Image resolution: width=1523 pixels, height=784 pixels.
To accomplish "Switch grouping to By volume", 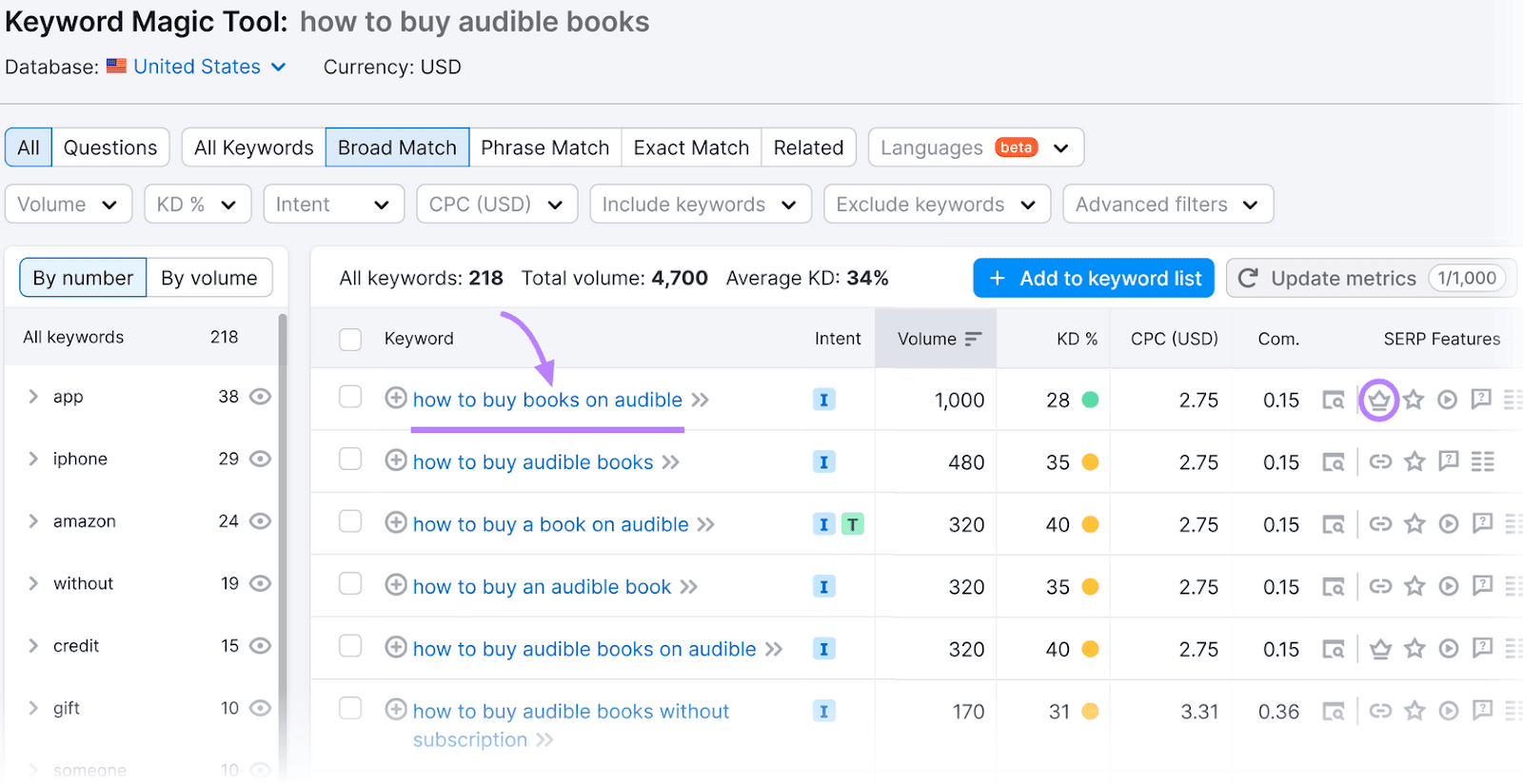I will pos(208,278).
